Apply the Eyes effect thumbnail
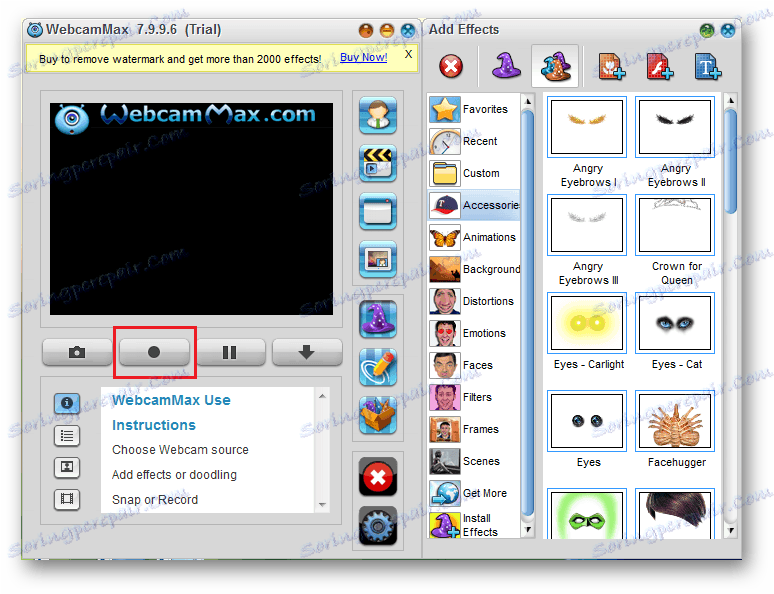The image size is (774, 594). (587, 421)
